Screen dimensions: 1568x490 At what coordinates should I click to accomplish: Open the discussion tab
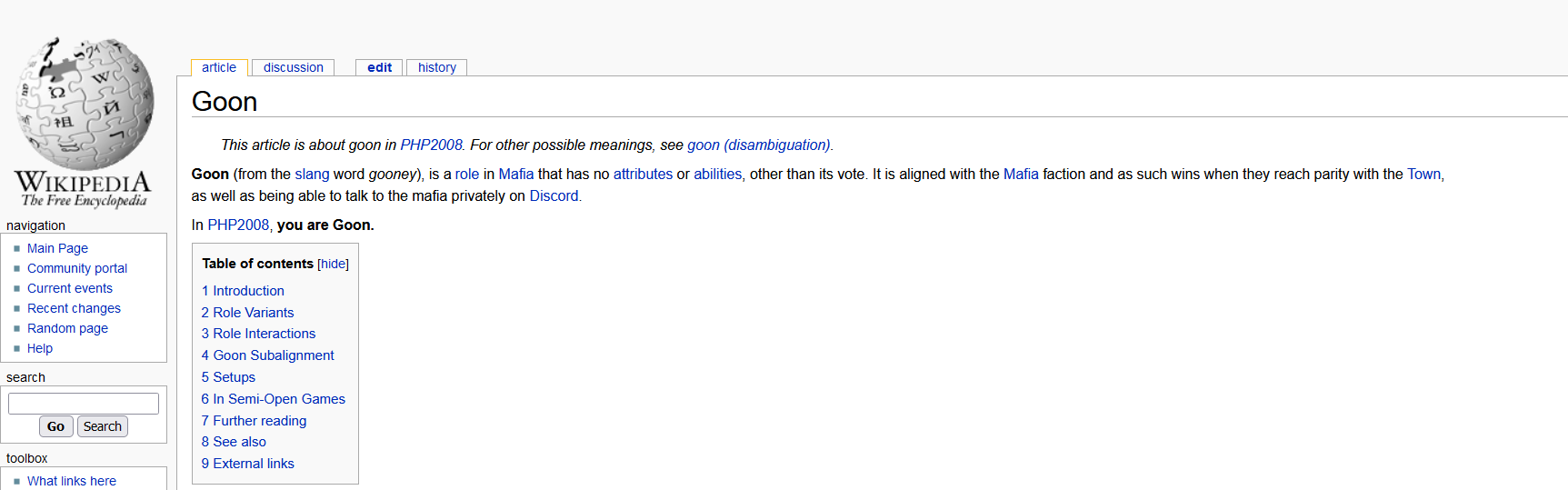(294, 67)
